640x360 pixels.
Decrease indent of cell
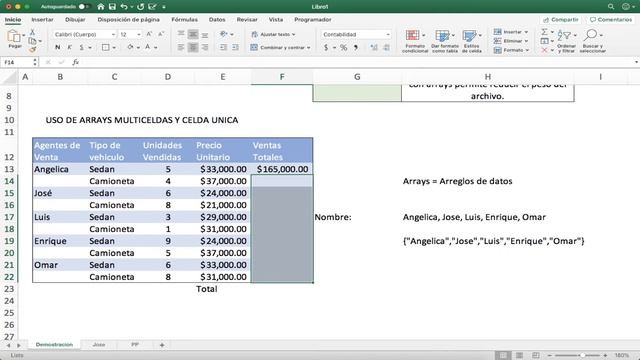click(x=224, y=47)
